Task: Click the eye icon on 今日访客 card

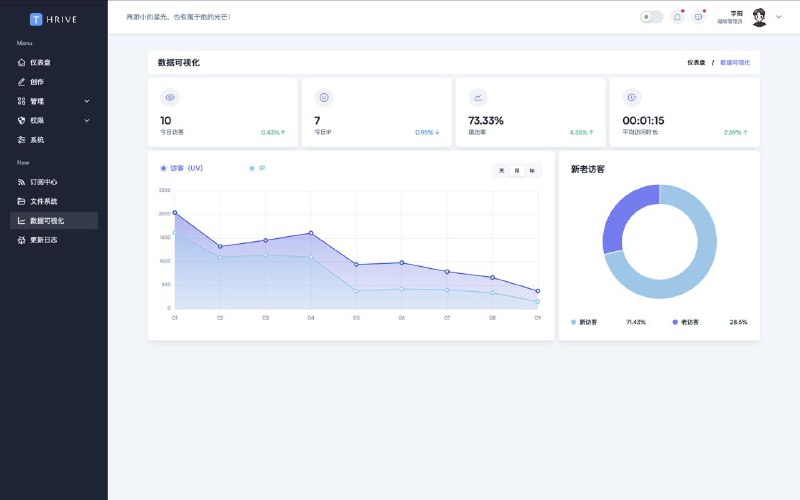Action: 170,97
